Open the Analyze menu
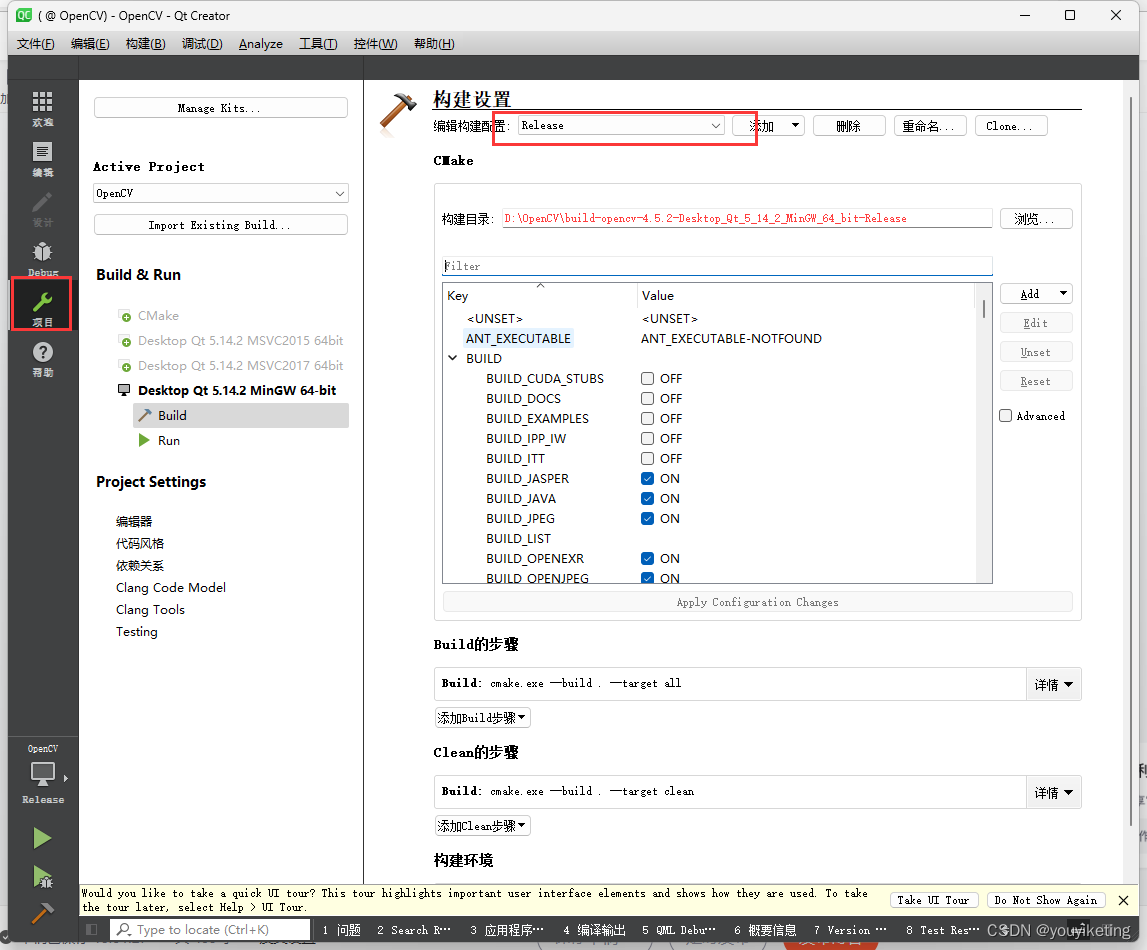 260,44
